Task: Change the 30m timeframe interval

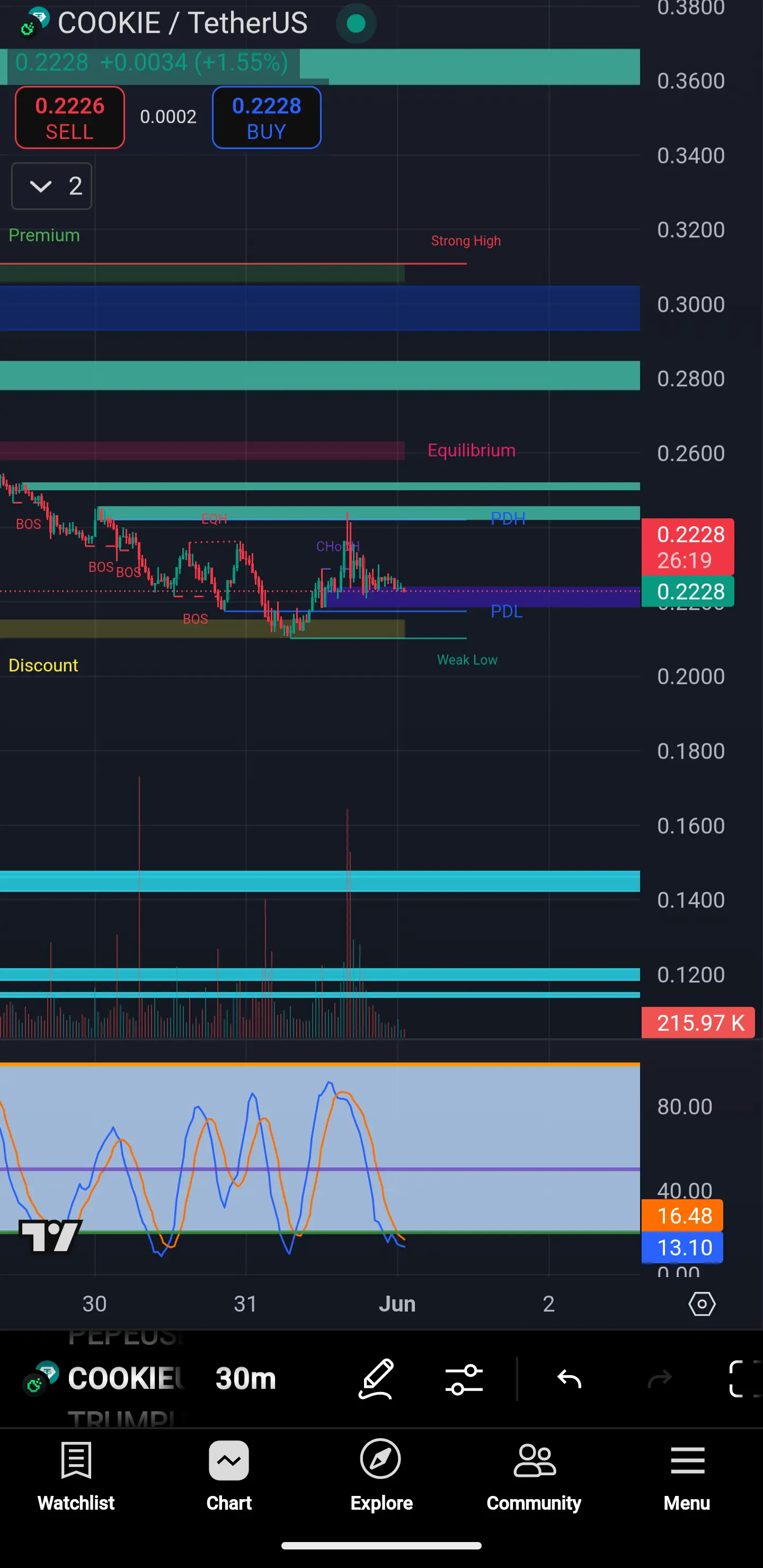Action: pos(246,1378)
